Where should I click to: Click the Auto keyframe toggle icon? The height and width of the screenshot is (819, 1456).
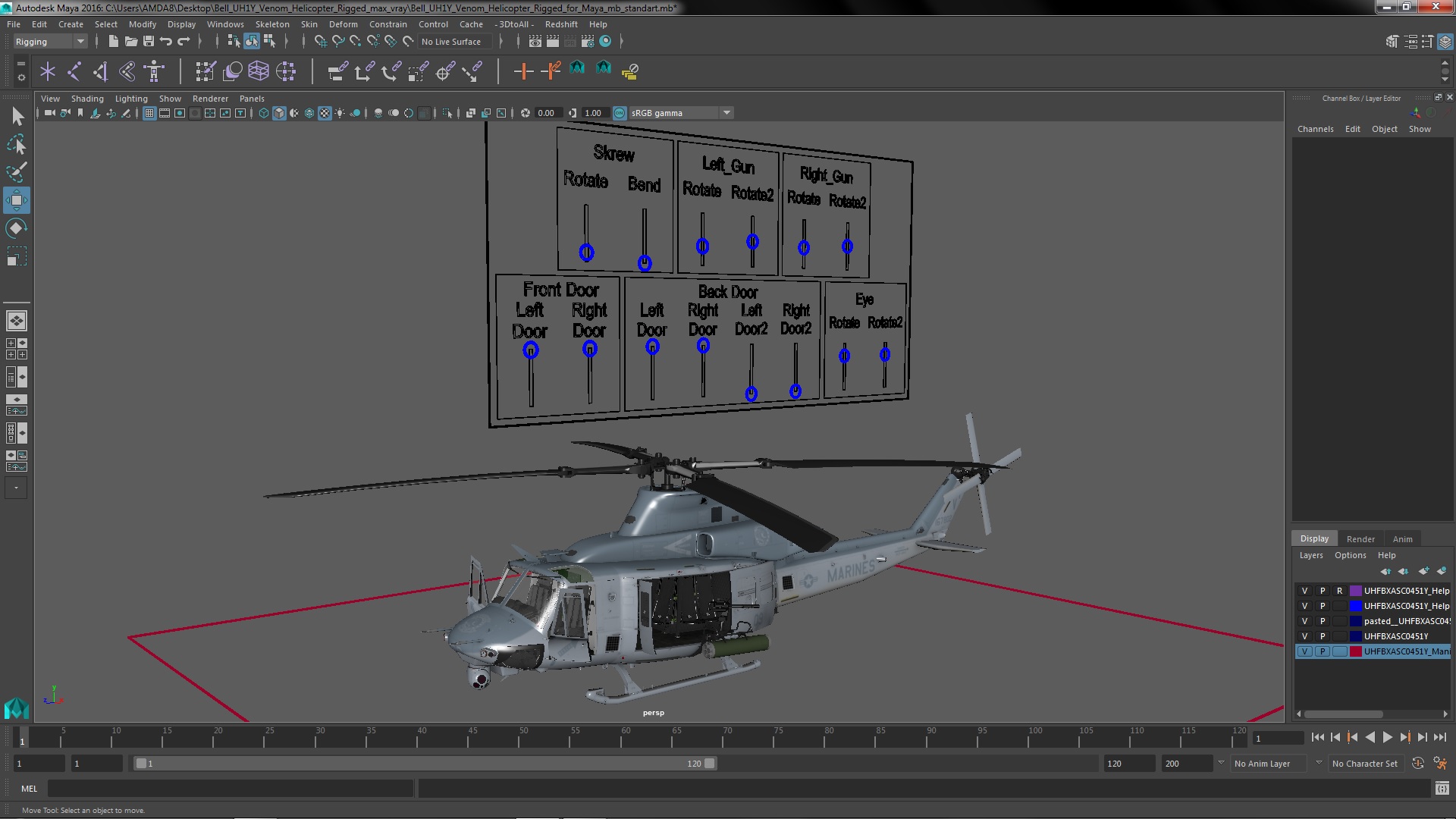click(1417, 764)
